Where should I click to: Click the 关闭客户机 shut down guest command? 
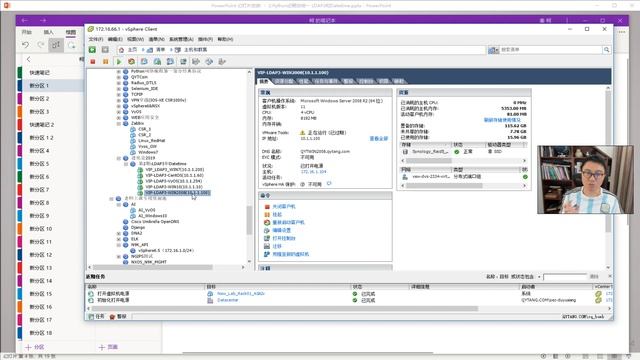pos(284,207)
